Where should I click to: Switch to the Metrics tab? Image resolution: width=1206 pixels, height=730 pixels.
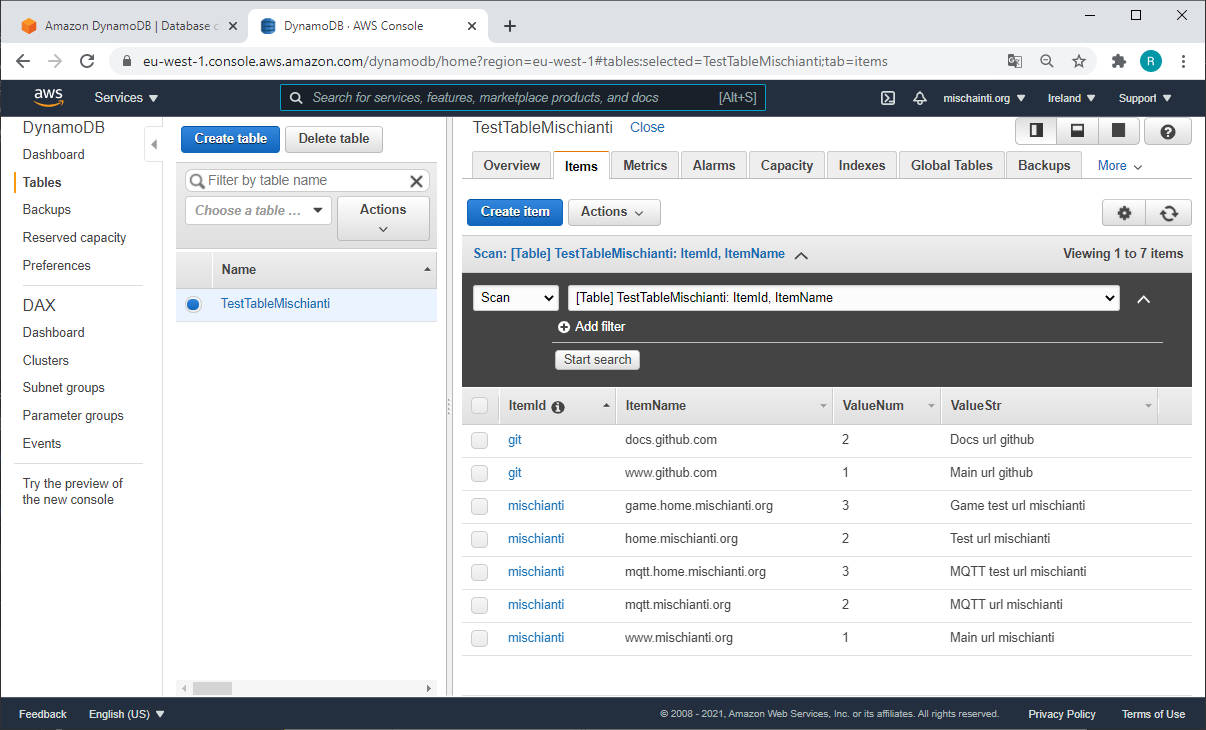(644, 165)
